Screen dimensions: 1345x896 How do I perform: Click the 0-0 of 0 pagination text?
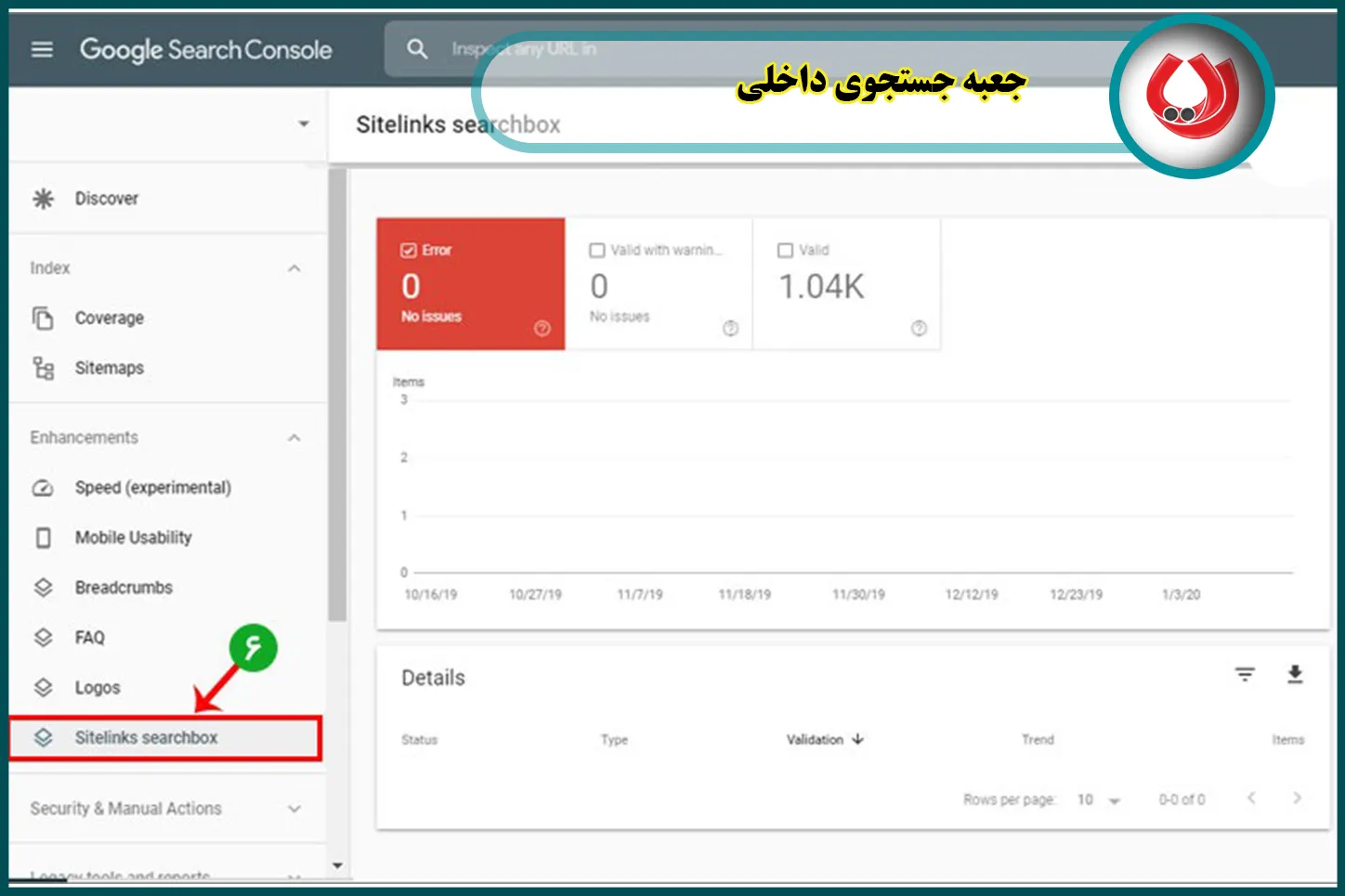tap(1182, 799)
